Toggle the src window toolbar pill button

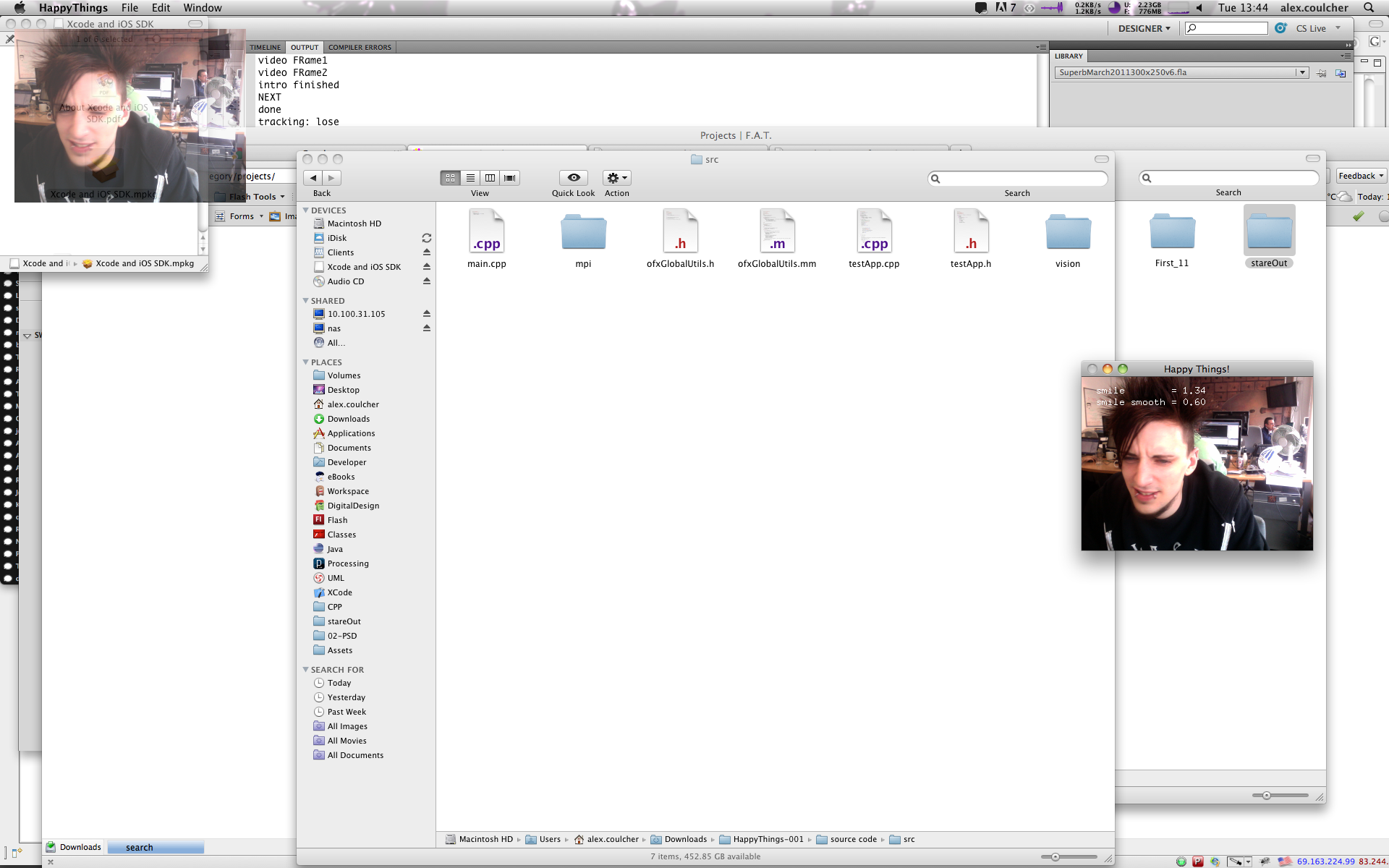click(x=1102, y=159)
